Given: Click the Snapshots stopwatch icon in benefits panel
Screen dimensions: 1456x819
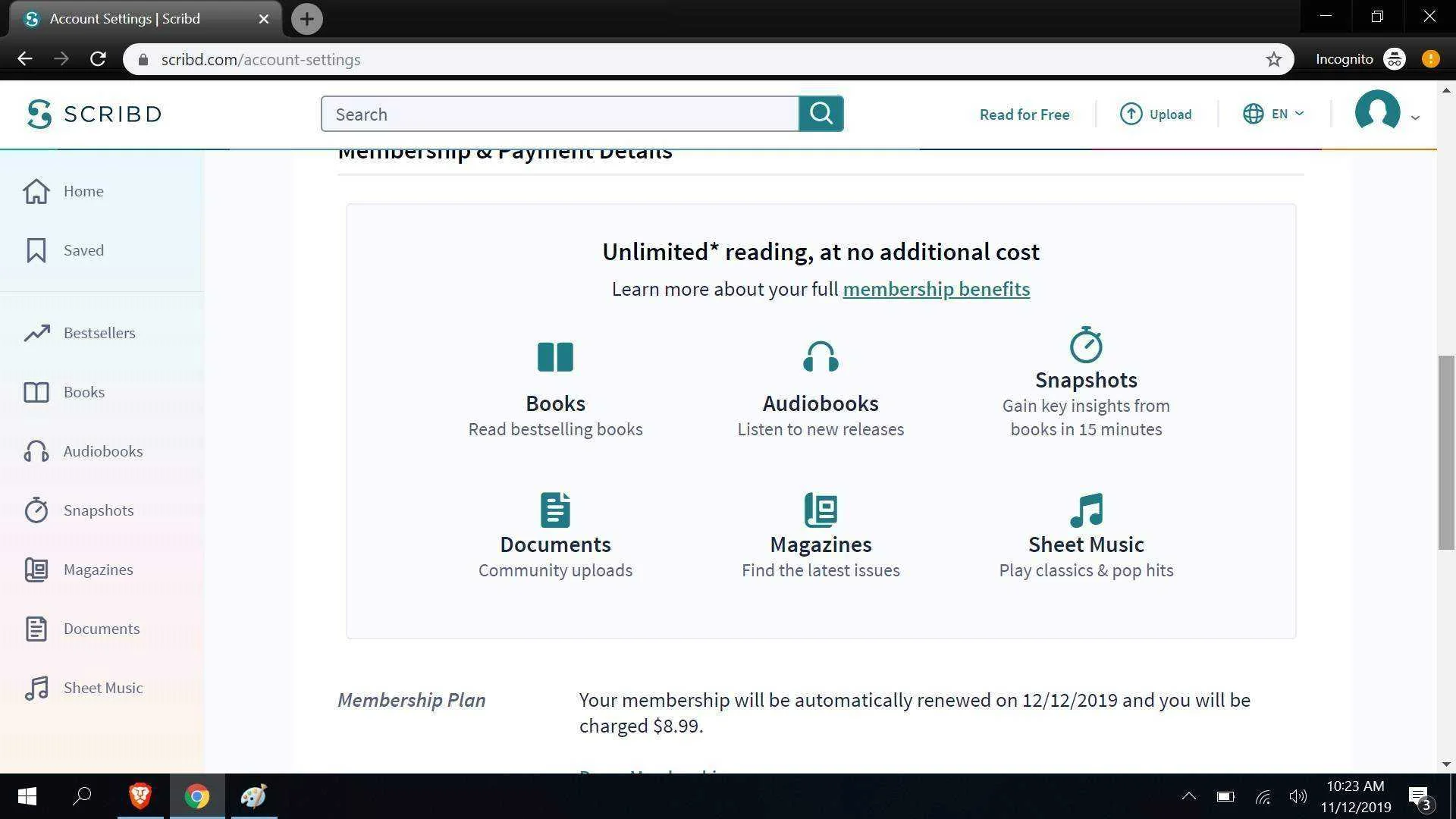Looking at the screenshot, I should 1086,345.
